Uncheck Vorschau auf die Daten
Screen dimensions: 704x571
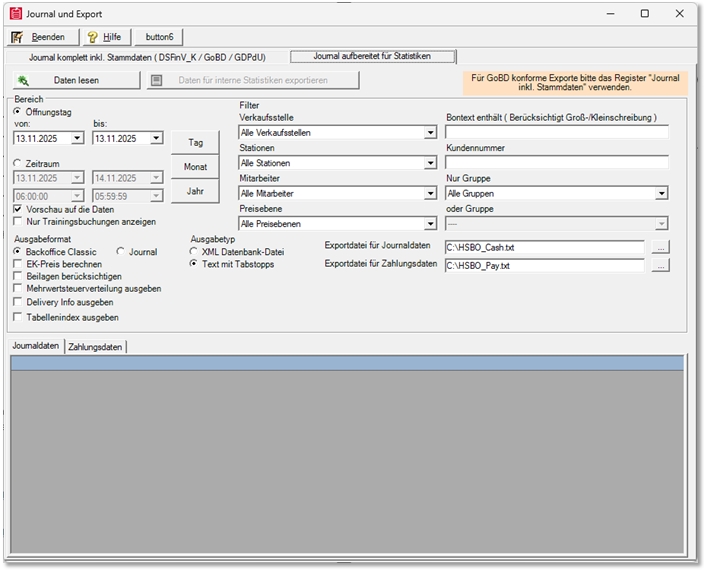[x=18, y=209]
